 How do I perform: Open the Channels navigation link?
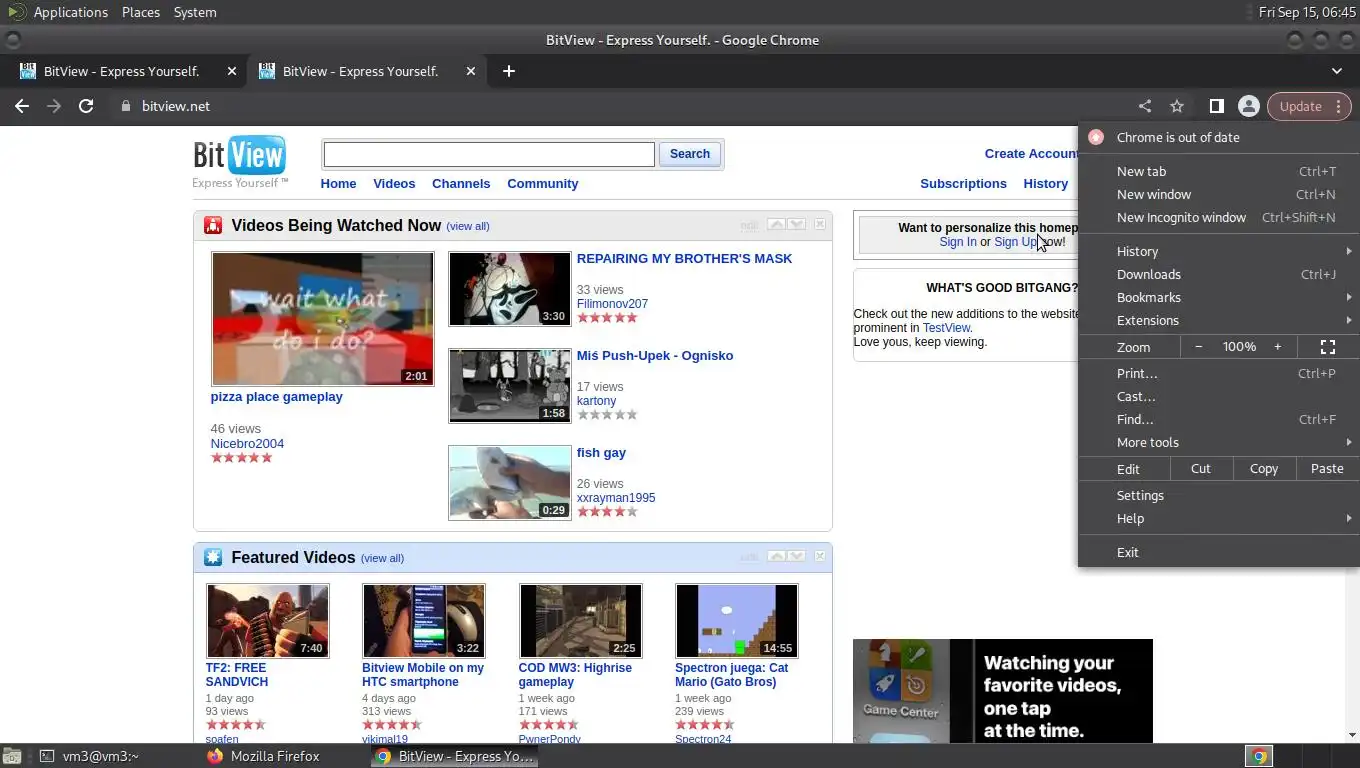(461, 183)
